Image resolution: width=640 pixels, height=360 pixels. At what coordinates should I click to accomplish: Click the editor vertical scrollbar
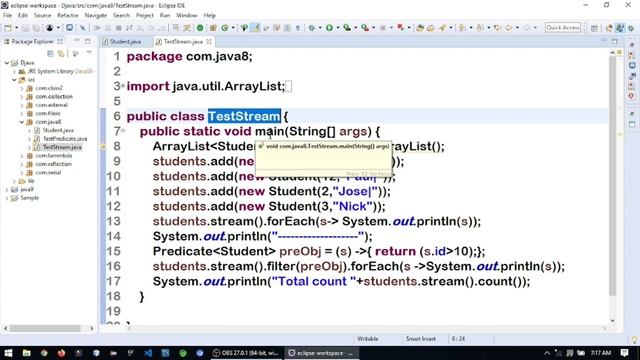(x=612, y=176)
